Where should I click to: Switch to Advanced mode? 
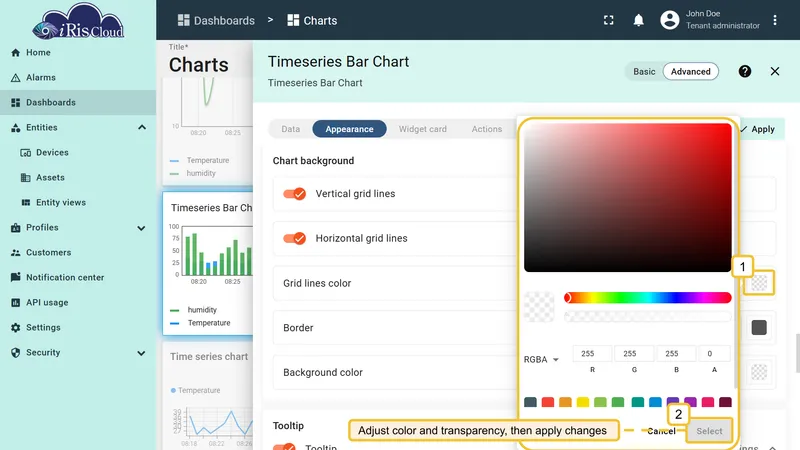pyautogui.click(x=690, y=71)
